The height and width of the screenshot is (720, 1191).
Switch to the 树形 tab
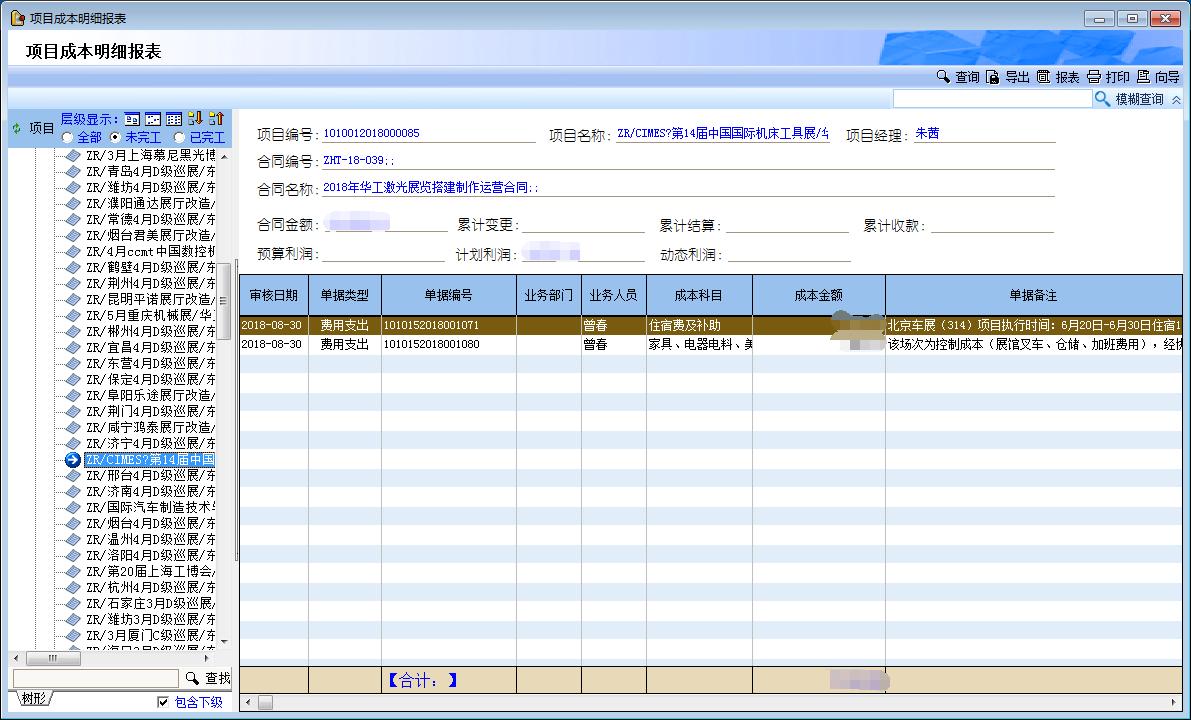[35, 698]
